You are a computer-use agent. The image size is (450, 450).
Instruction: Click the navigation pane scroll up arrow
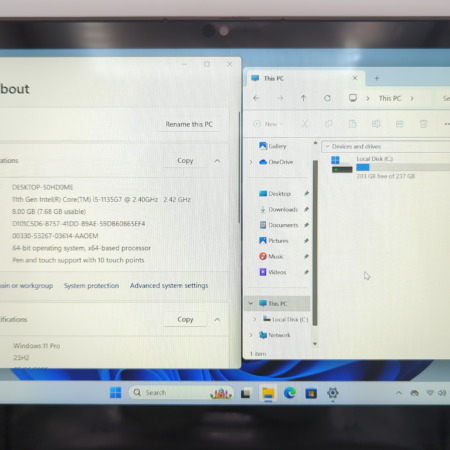tap(315, 143)
